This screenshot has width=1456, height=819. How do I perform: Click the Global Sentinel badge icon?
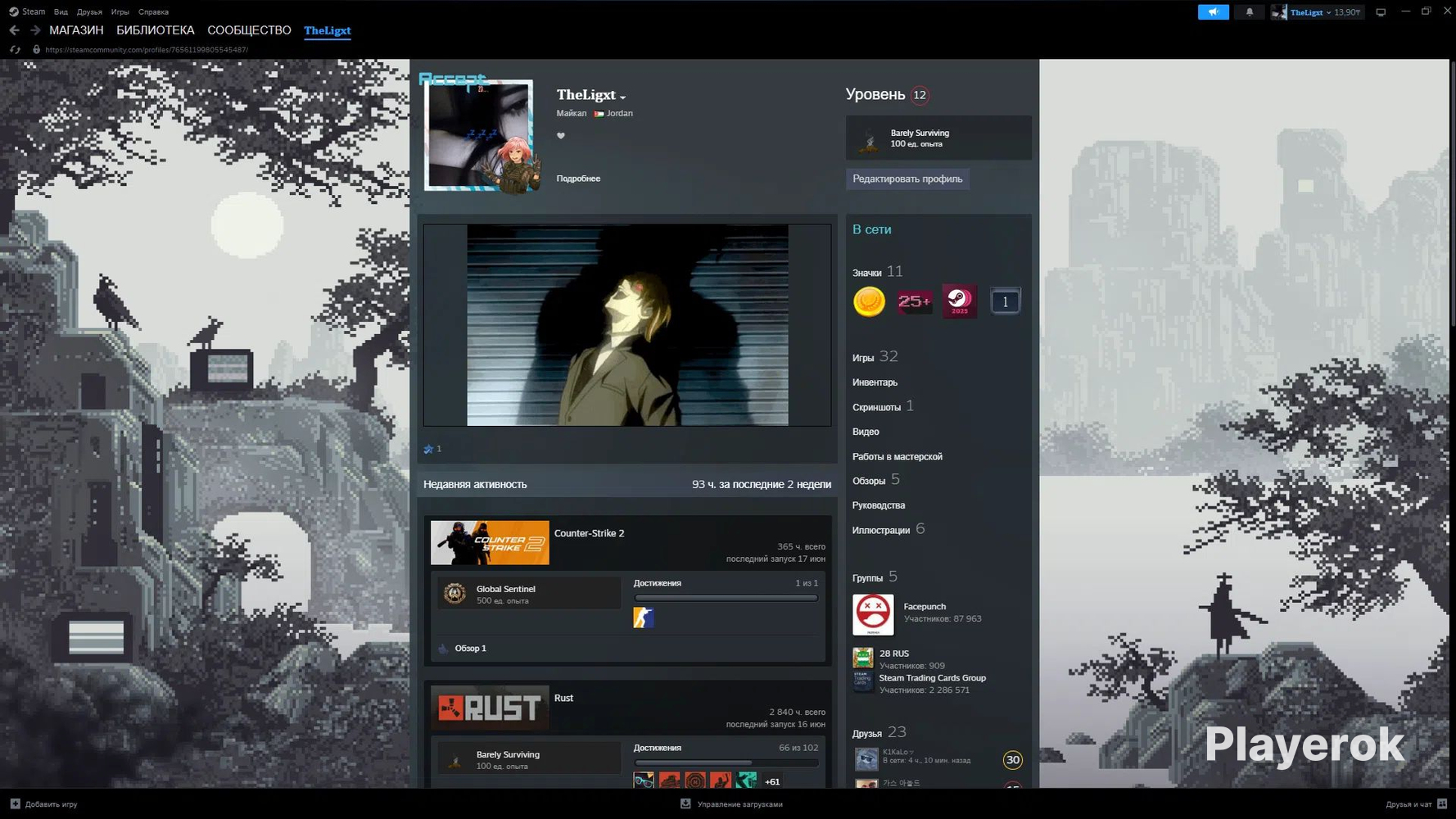[x=454, y=594]
